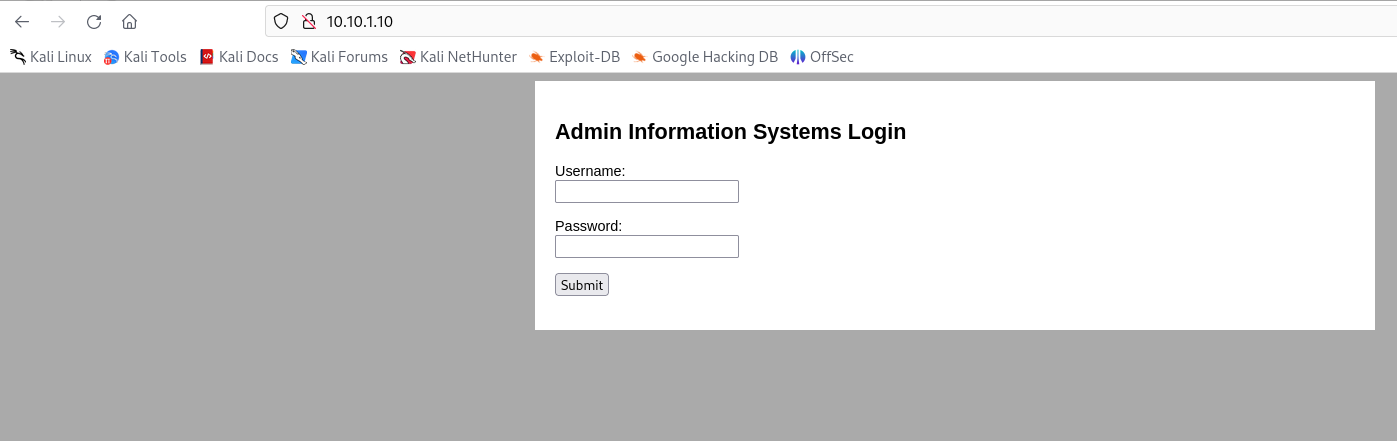
Task: Click into the Username text field
Action: [646, 192]
